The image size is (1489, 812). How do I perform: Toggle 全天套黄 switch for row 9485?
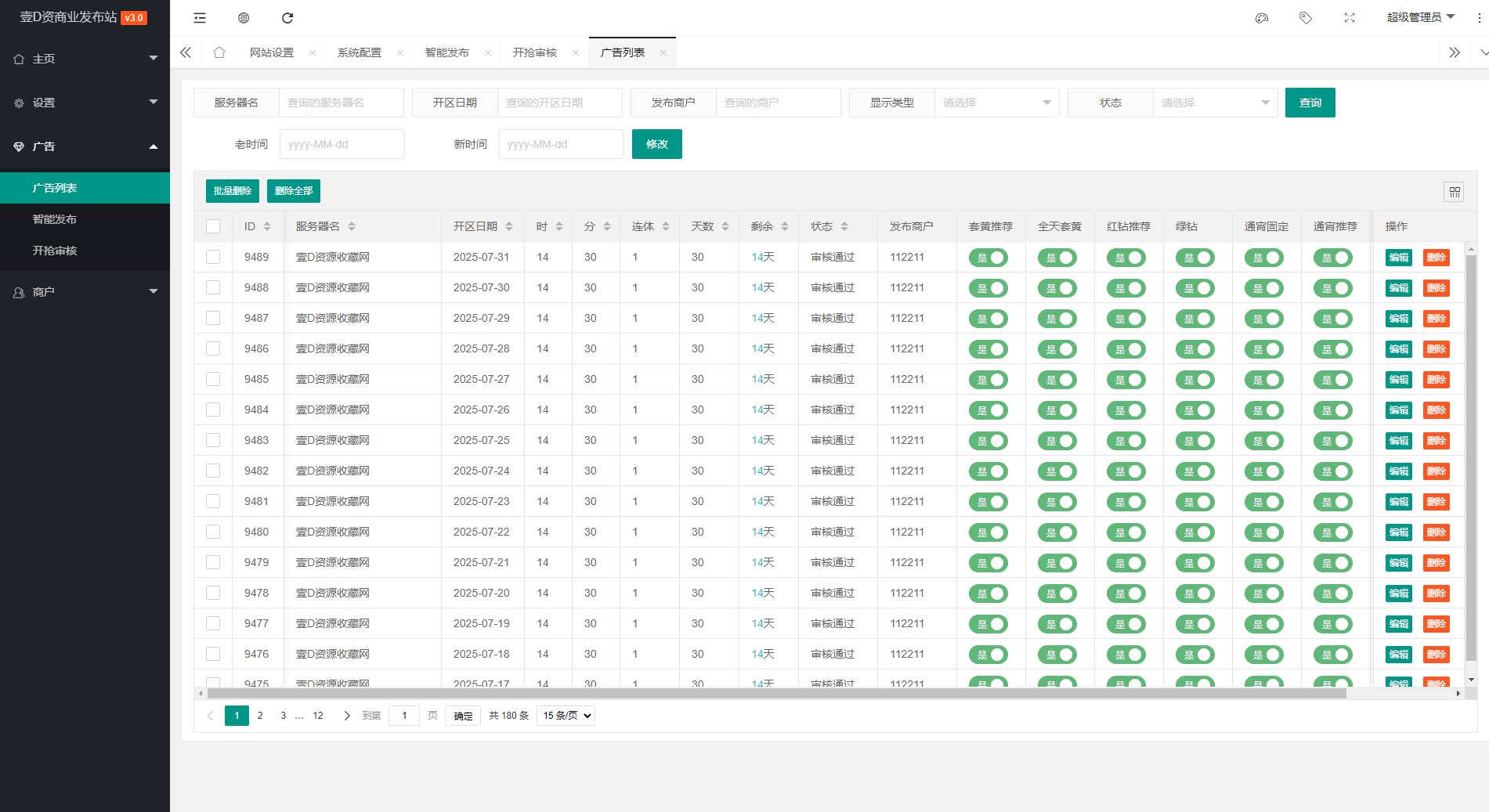[1057, 380]
